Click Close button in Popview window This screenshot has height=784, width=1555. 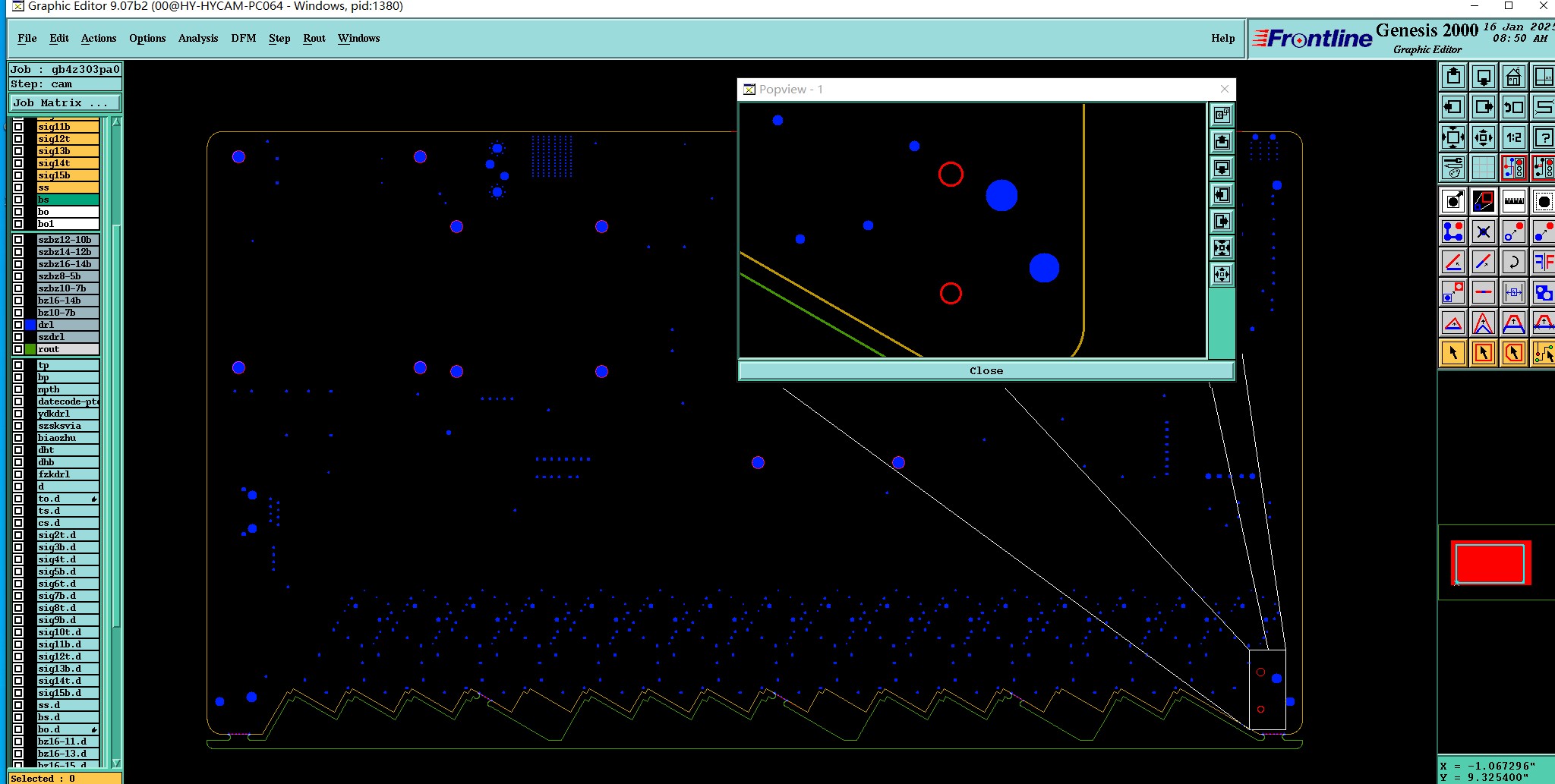coord(986,370)
